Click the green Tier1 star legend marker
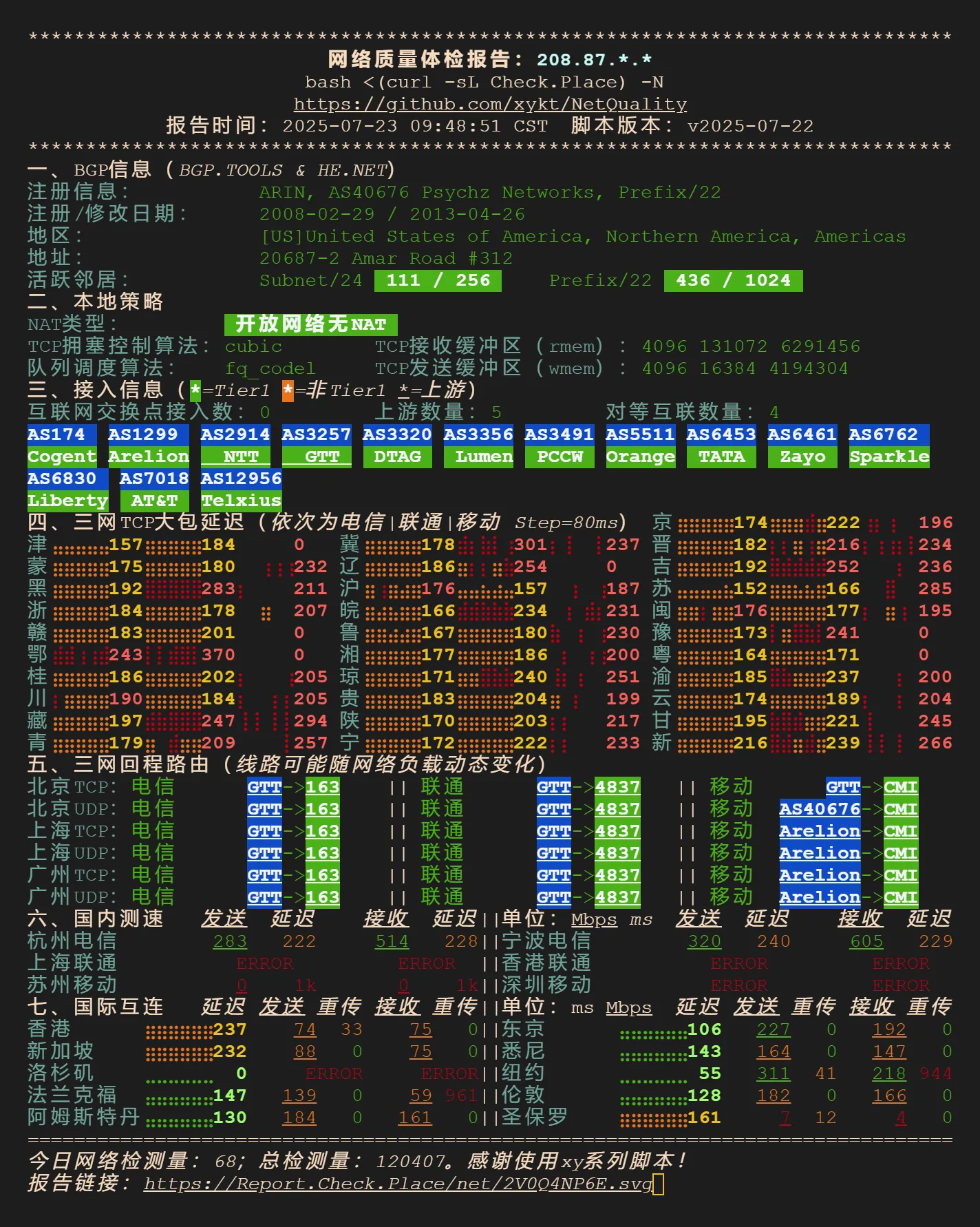 (x=195, y=390)
